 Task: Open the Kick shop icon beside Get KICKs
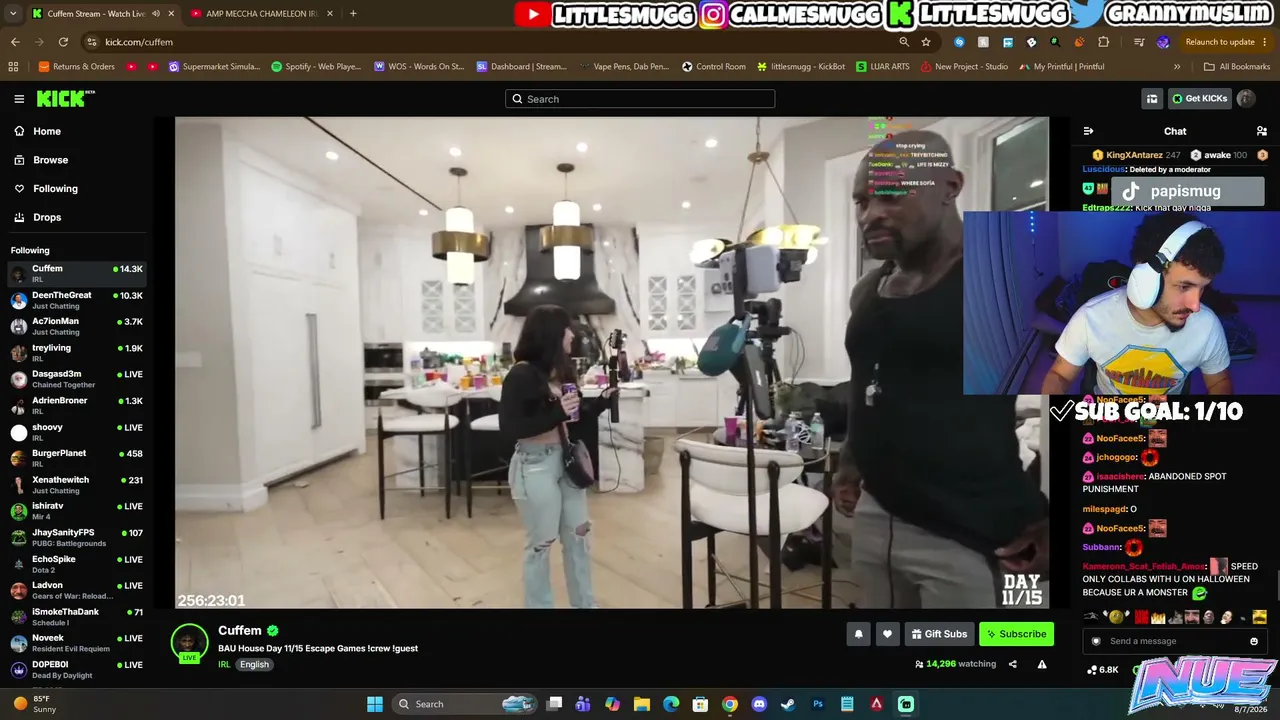tap(1152, 99)
